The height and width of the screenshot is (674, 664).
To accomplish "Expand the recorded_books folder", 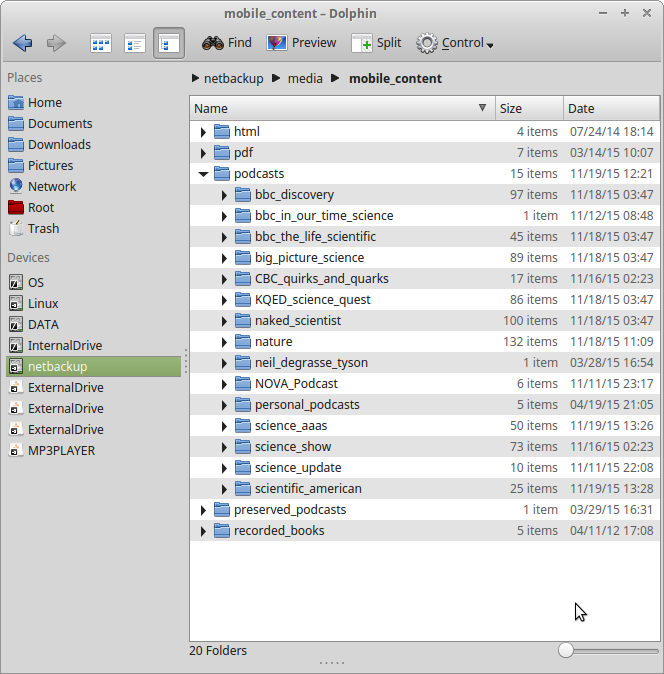I will coord(203,531).
